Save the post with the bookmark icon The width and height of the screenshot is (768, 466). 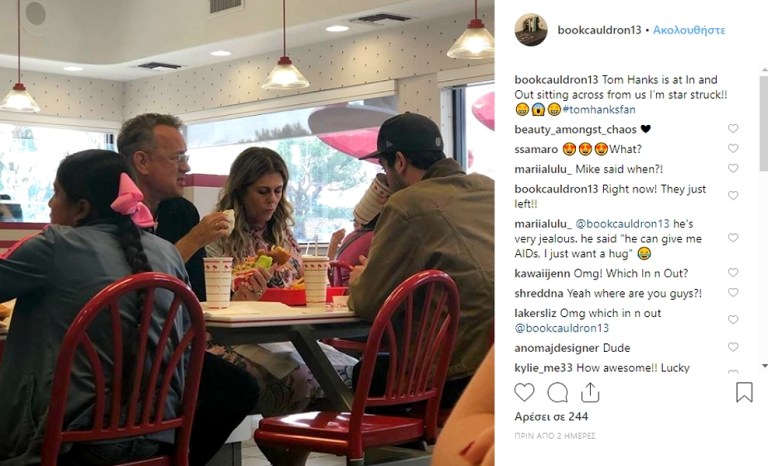pyautogui.click(x=744, y=392)
